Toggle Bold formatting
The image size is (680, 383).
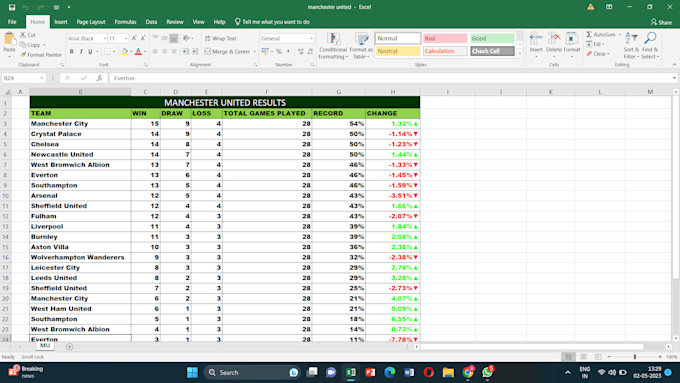(72, 51)
